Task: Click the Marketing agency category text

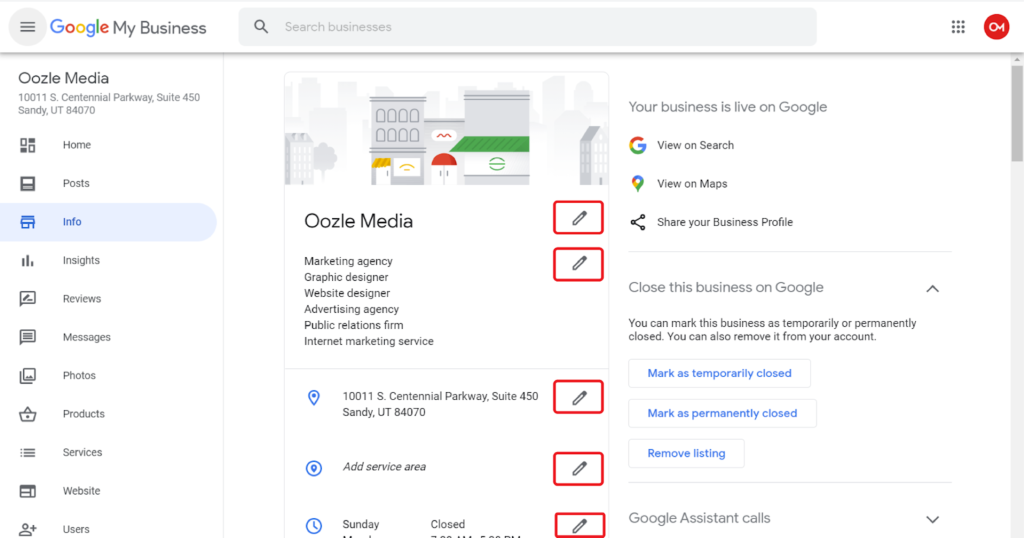Action: [348, 261]
